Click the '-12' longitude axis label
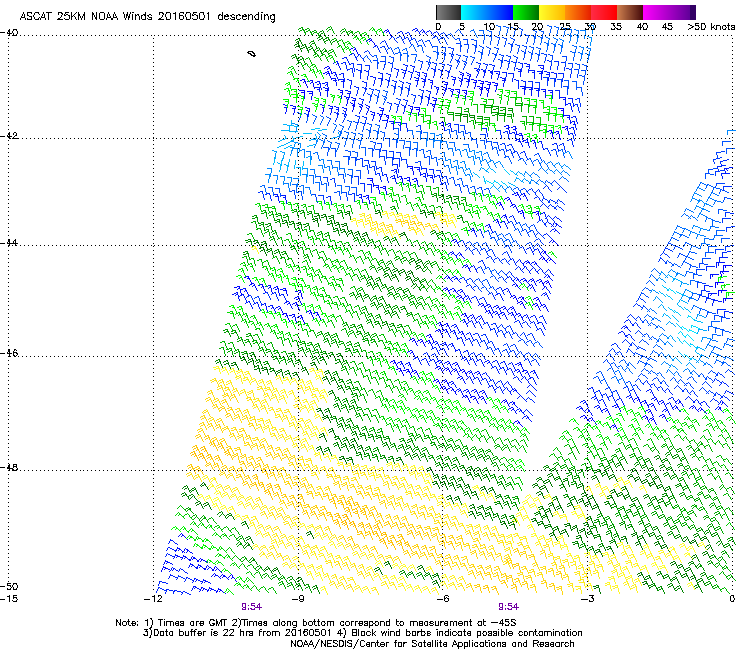This screenshot has width=740, height=650. [x=153, y=599]
